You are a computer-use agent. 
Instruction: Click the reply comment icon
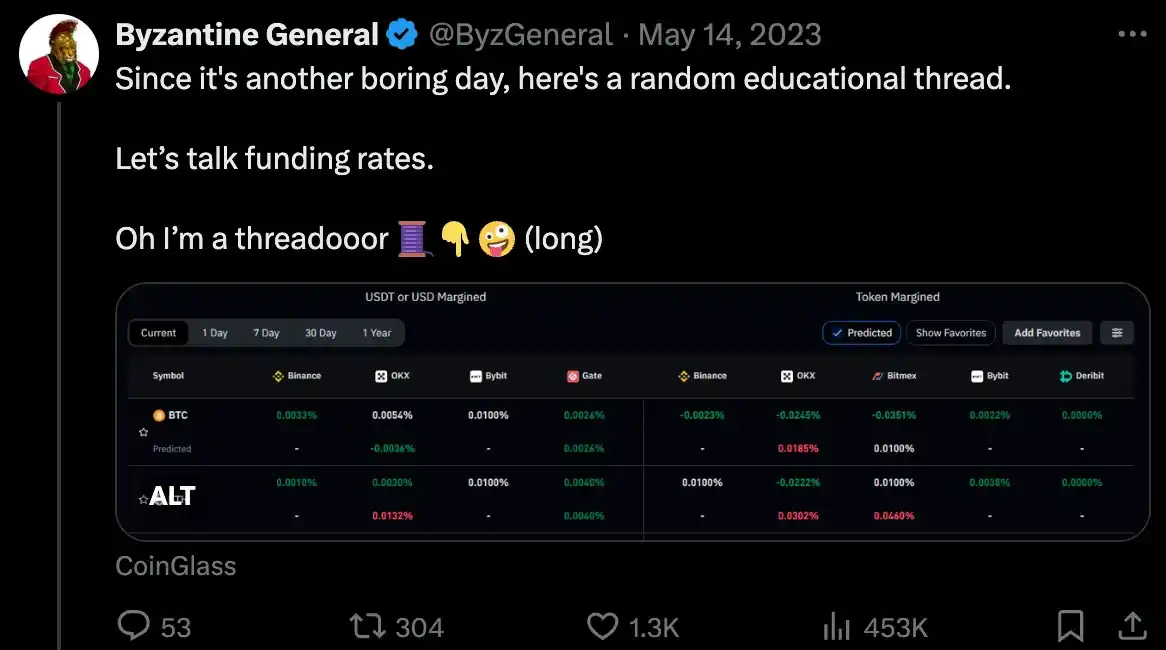pos(134,626)
